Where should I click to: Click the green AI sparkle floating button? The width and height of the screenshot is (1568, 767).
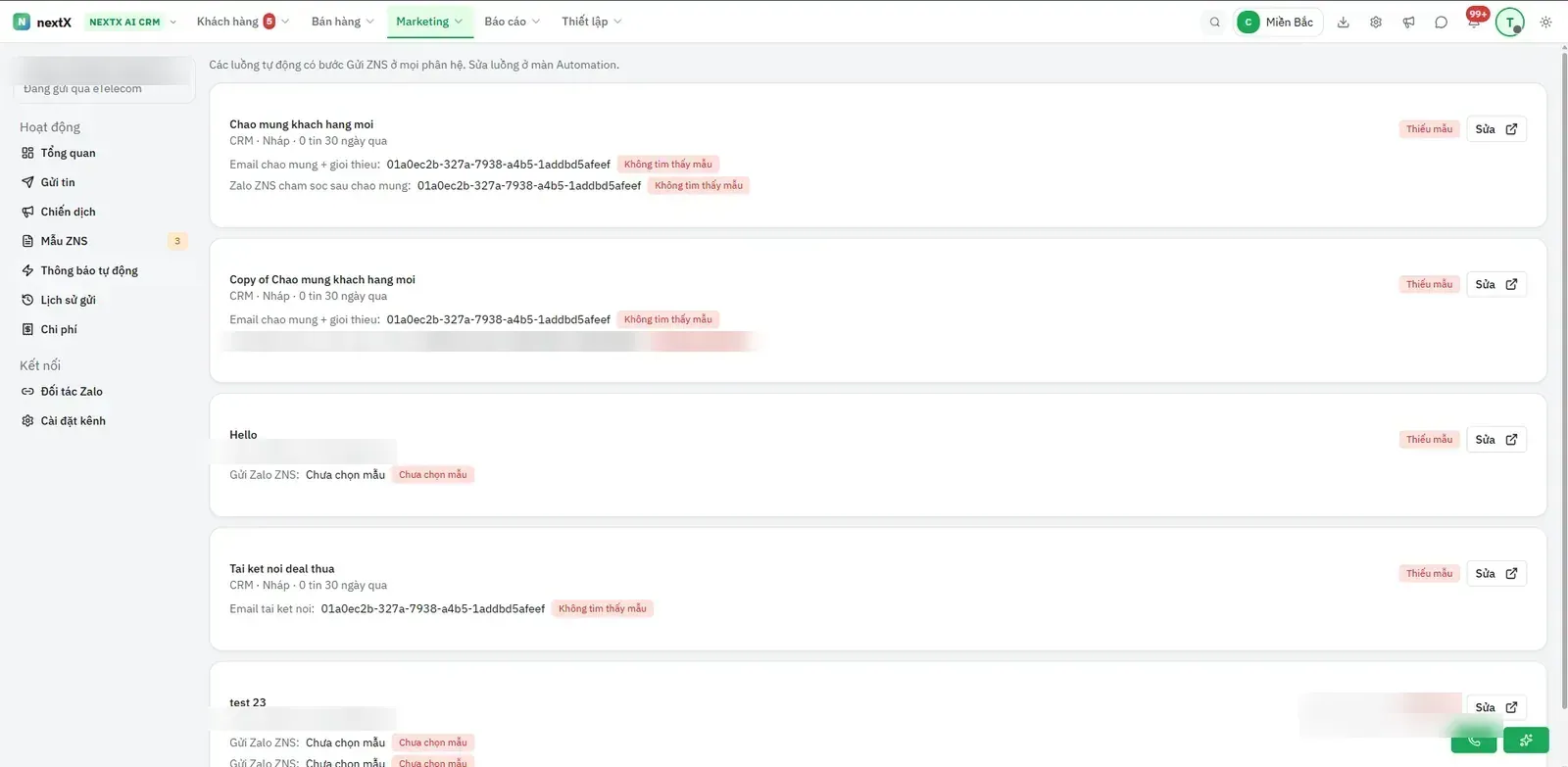1526,740
